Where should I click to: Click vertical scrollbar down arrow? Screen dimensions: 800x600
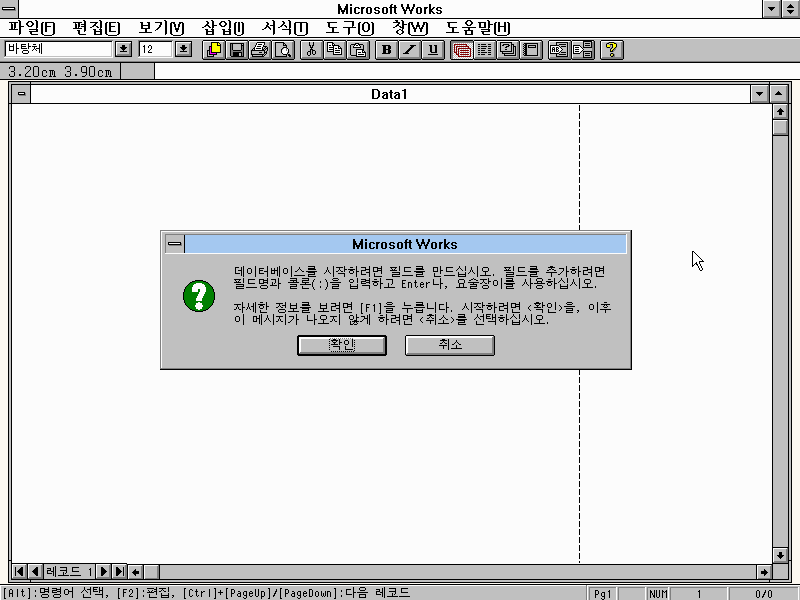tap(780, 555)
